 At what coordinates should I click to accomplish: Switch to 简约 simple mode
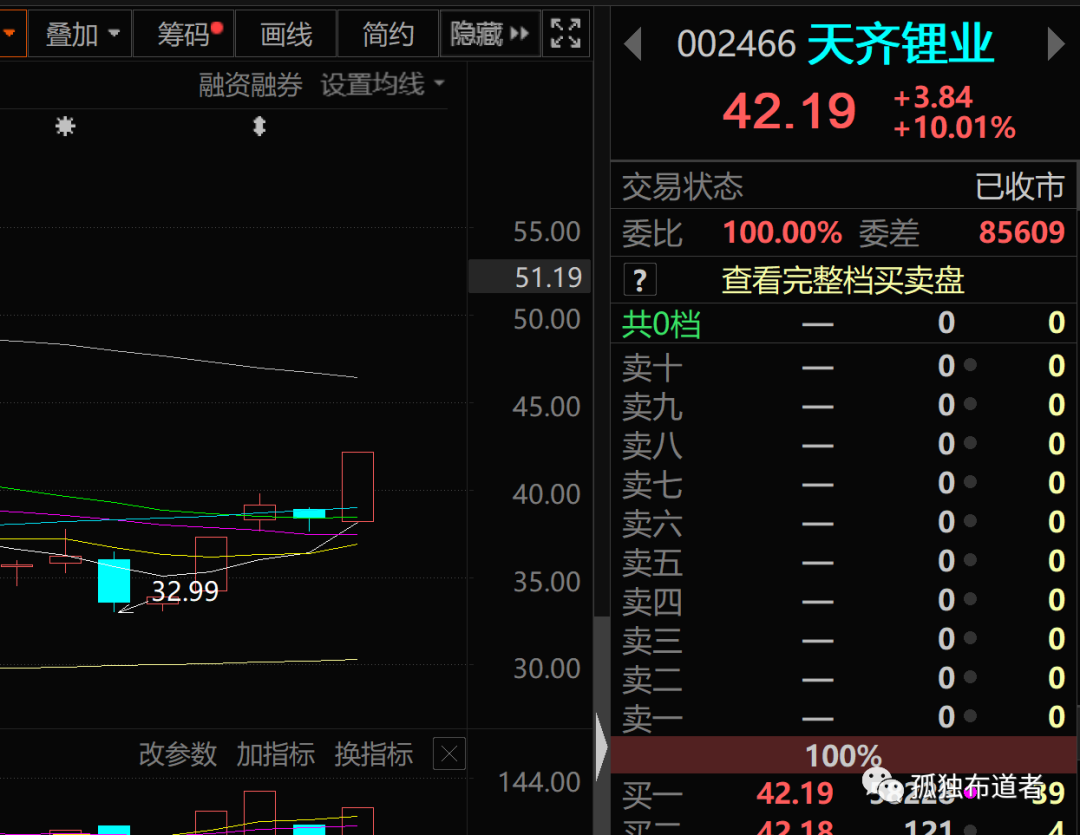point(388,33)
